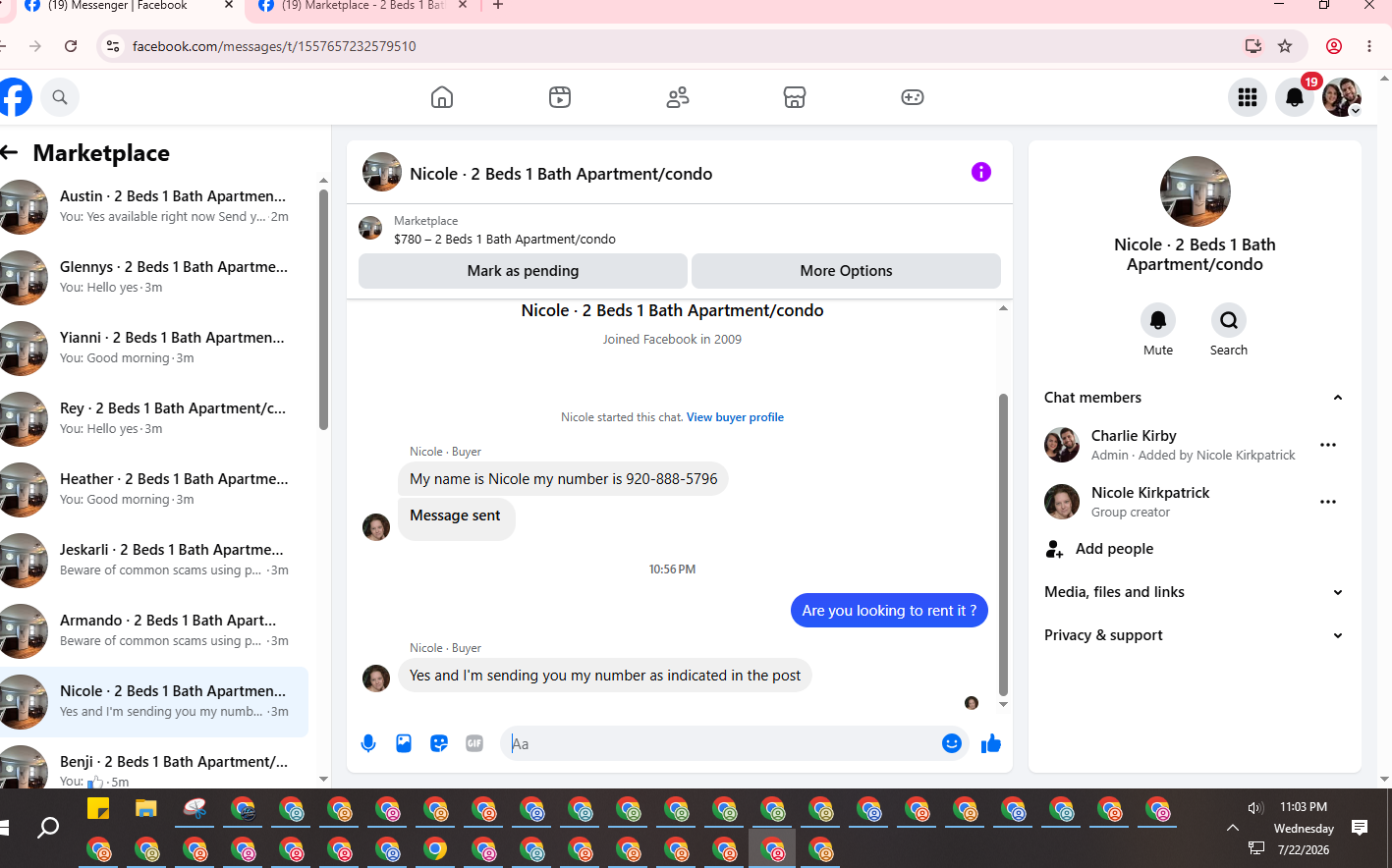Open the taskbar clock and date
Image resolution: width=1392 pixels, height=868 pixels.
pos(1303,828)
